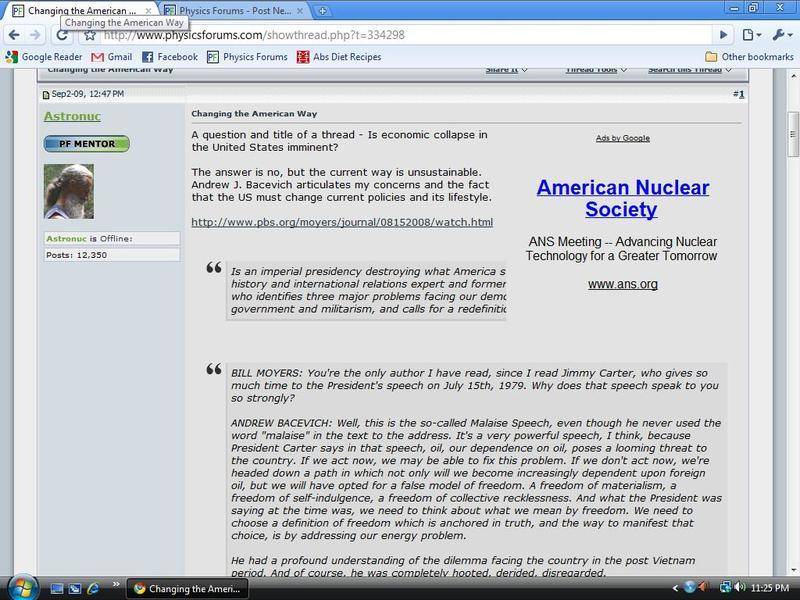
Task: Open the Facebook bookmark
Action: 170,57
